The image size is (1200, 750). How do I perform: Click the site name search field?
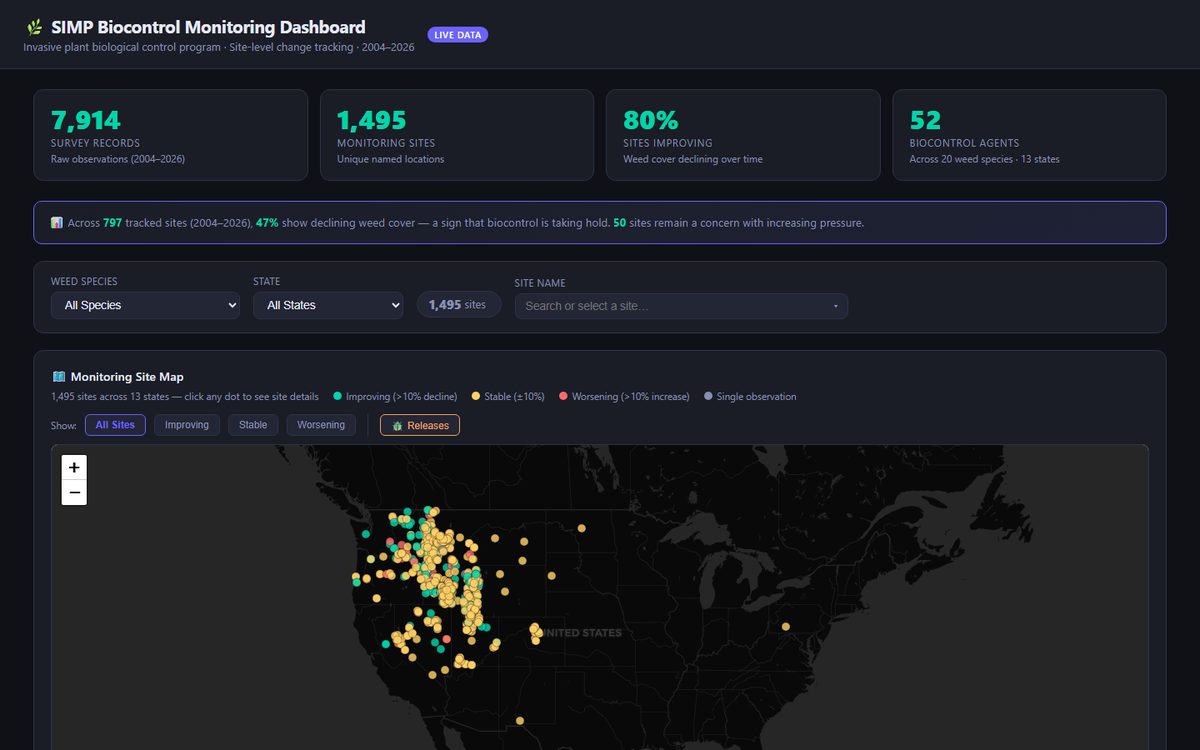(681, 306)
